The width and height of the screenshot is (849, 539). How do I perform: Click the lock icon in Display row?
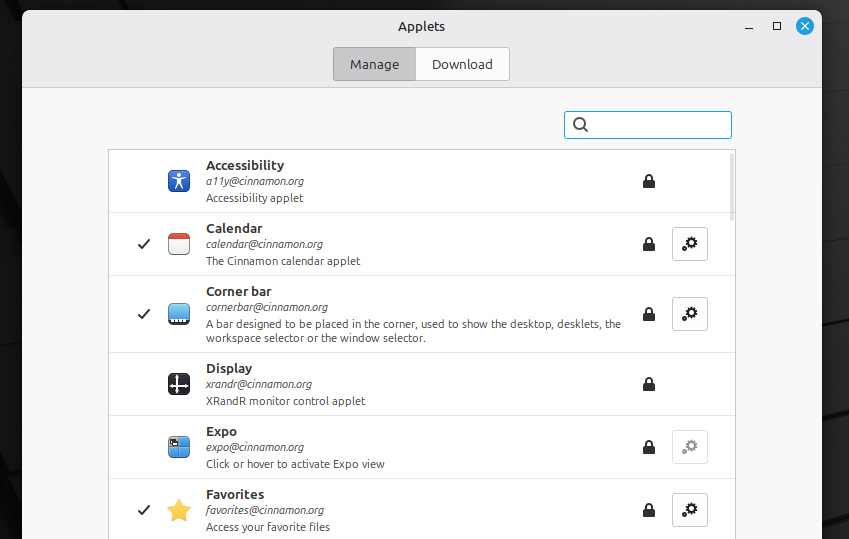649,384
